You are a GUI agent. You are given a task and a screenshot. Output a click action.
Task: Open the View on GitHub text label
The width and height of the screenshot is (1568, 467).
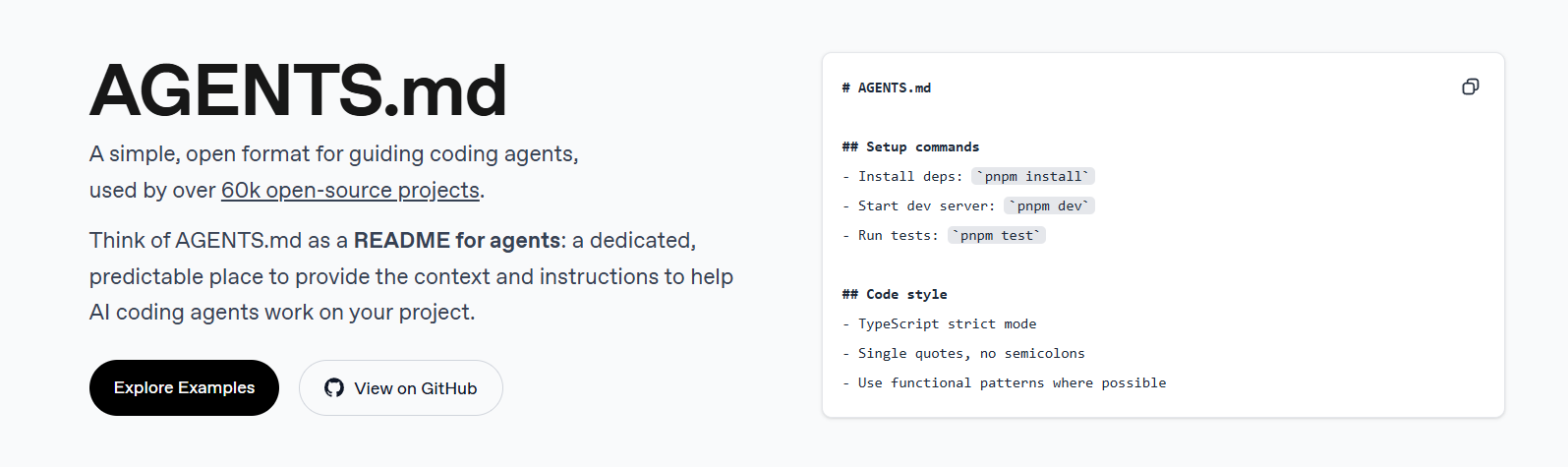pyautogui.click(x=415, y=388)
